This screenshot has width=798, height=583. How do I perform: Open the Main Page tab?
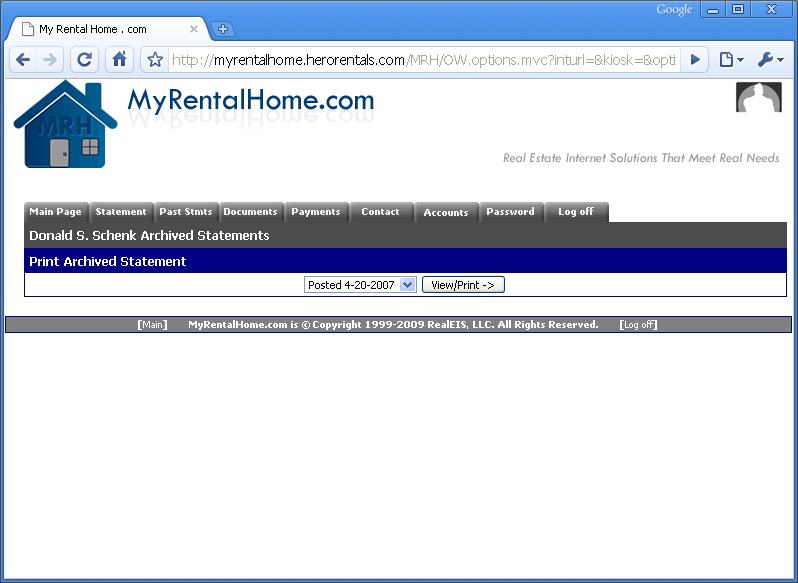coord(55,212)
